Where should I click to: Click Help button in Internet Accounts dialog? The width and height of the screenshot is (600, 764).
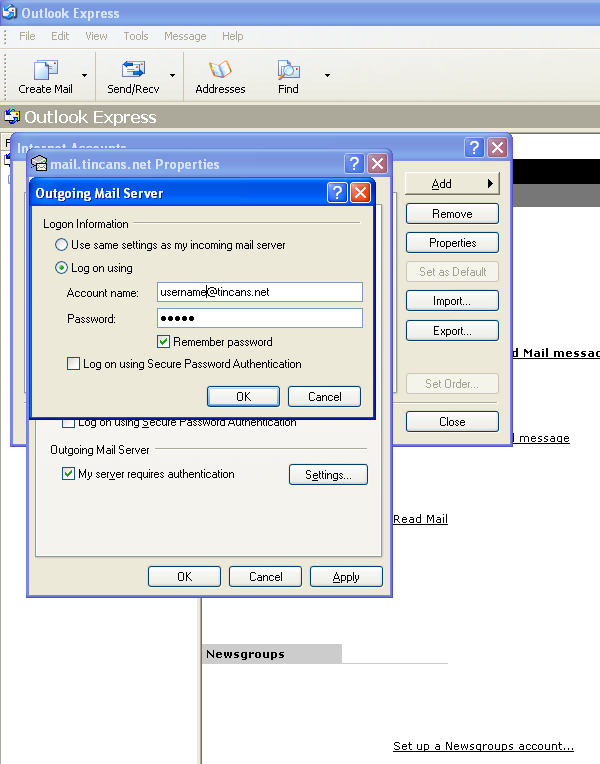[474, 147]
